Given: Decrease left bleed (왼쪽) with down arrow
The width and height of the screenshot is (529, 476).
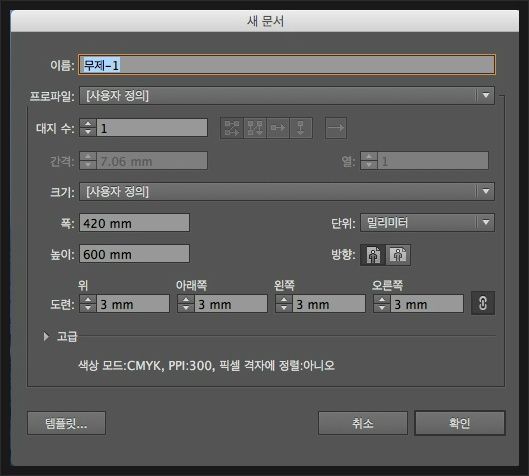Looking at the screenshot, I should coord(284,308).
